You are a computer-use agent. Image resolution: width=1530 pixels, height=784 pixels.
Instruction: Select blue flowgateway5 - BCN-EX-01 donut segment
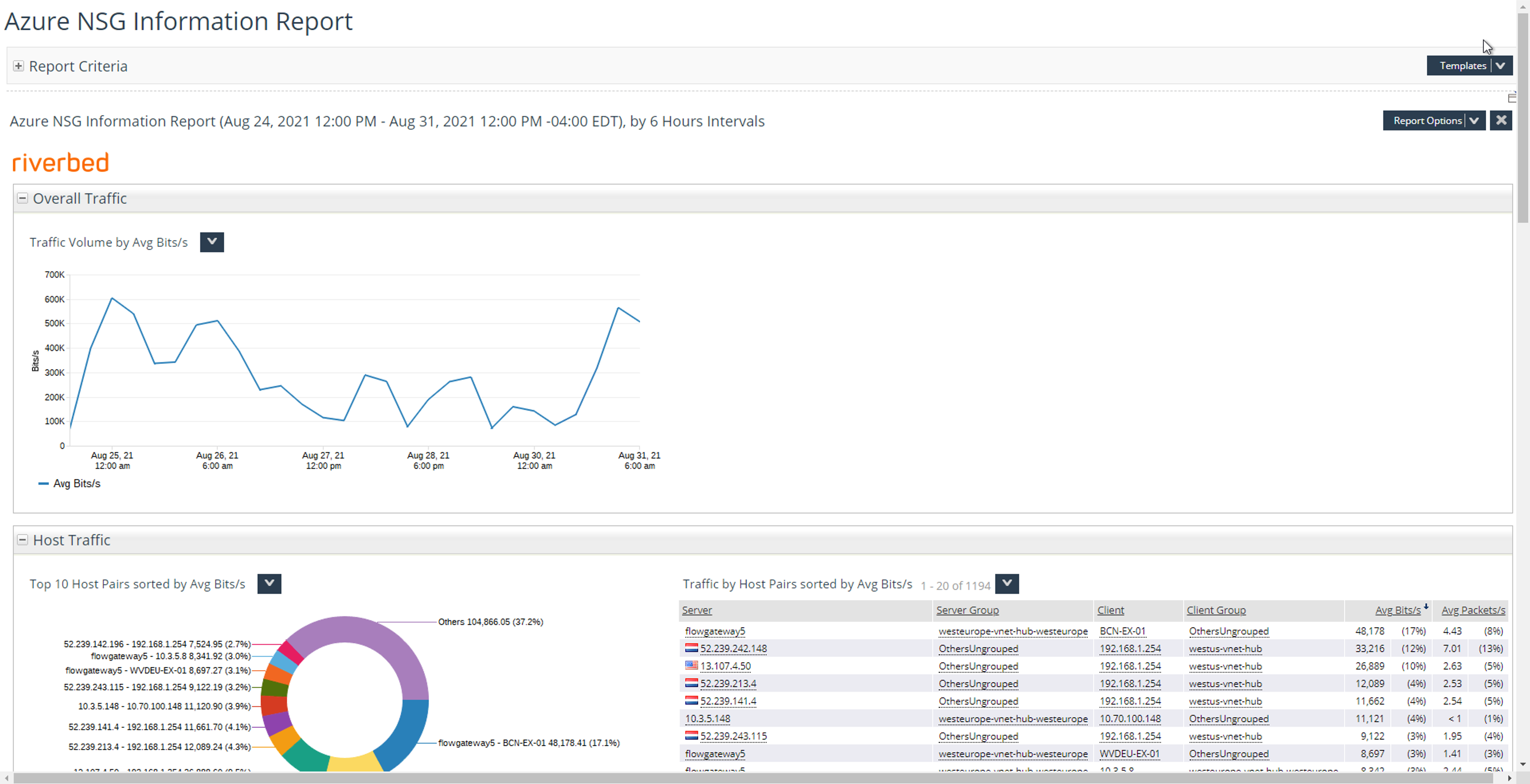pos(407,733)
